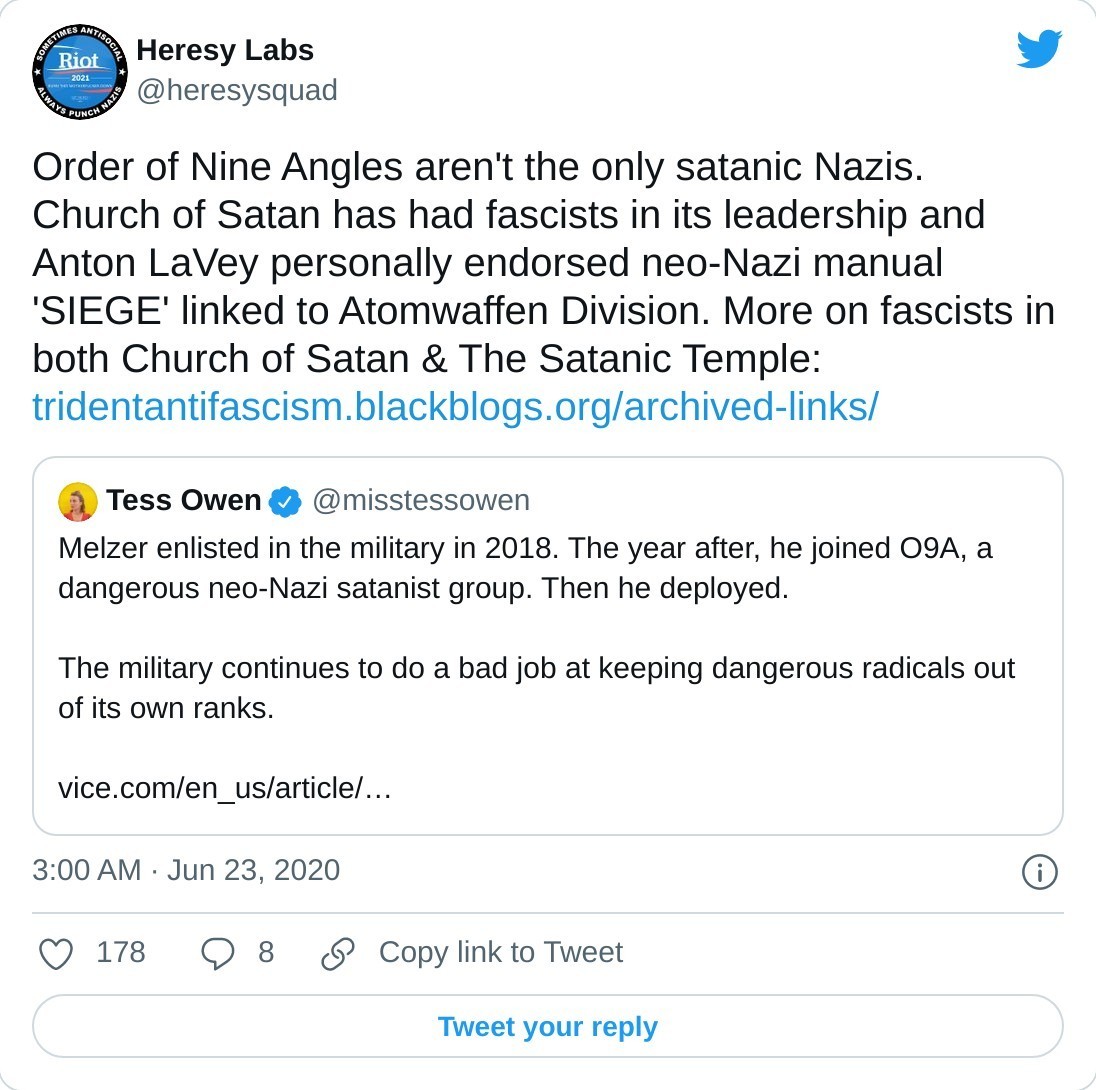
Task: Open replies via speech bubble icon
Action: click(217, 953)
